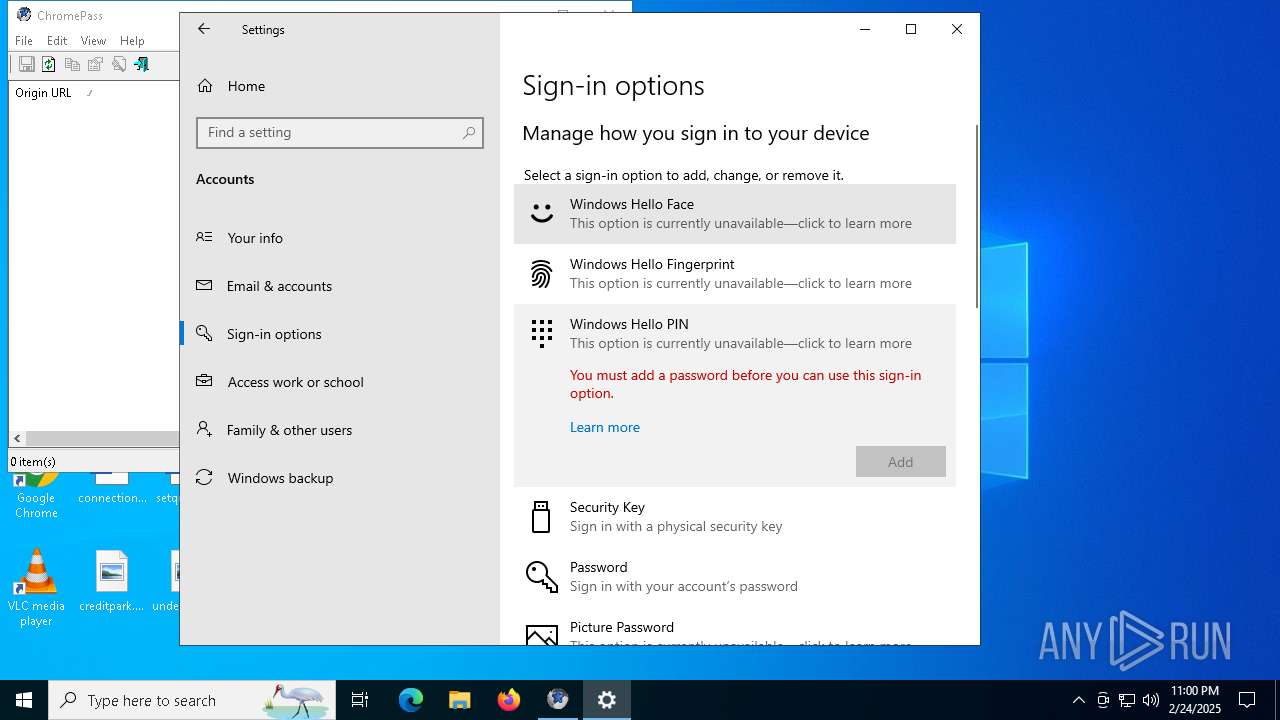Viewport: 1280px width, 720px height.
Task: Open VLC media player desktop shortcut
Action: point(36,588)
